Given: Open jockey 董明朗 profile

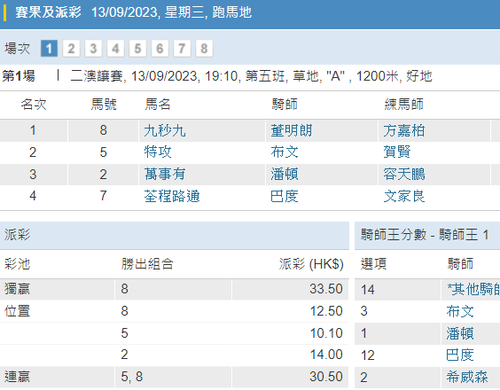Looking at the screenshot, I should pyautogui.click(x=291, y=131).
